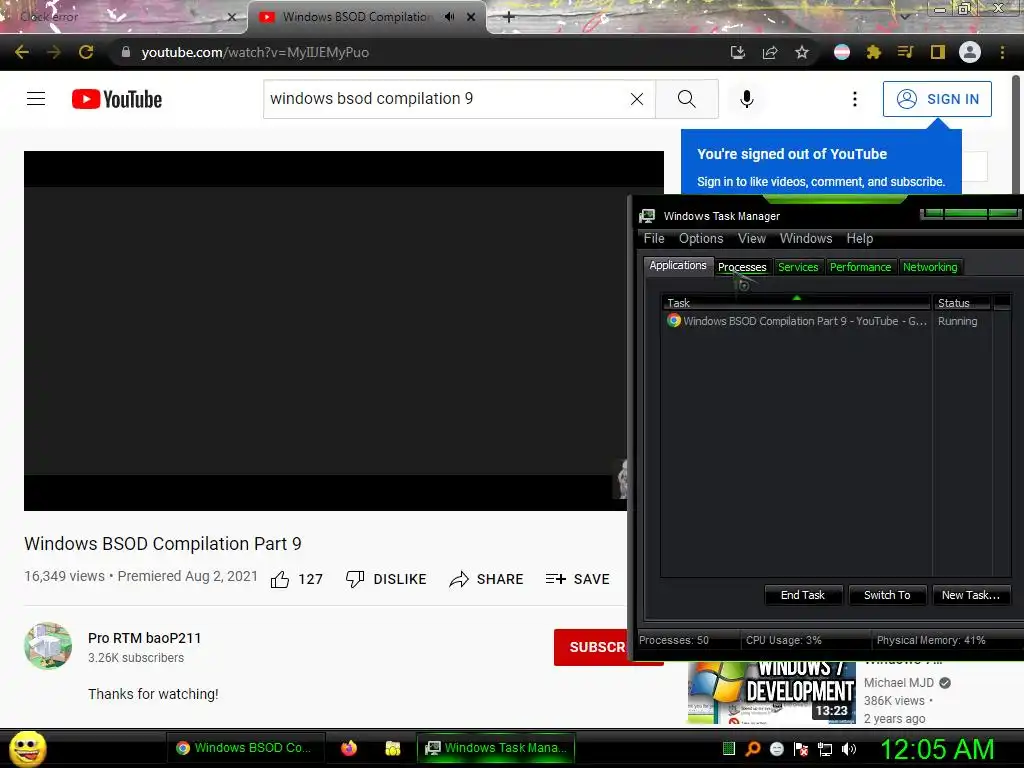The width and height of the screenshot is (1024, 768).
Task: Click the video player area
Action: coord(325,331)
